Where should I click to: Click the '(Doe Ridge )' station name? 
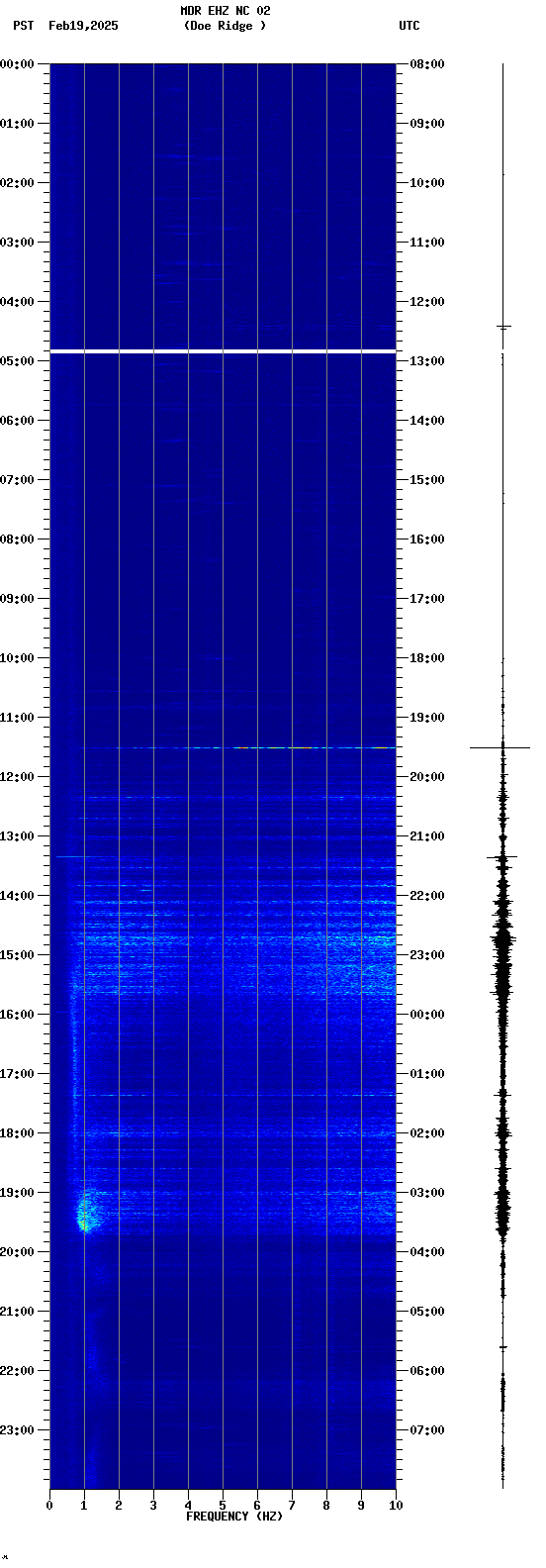click(226, 26)
